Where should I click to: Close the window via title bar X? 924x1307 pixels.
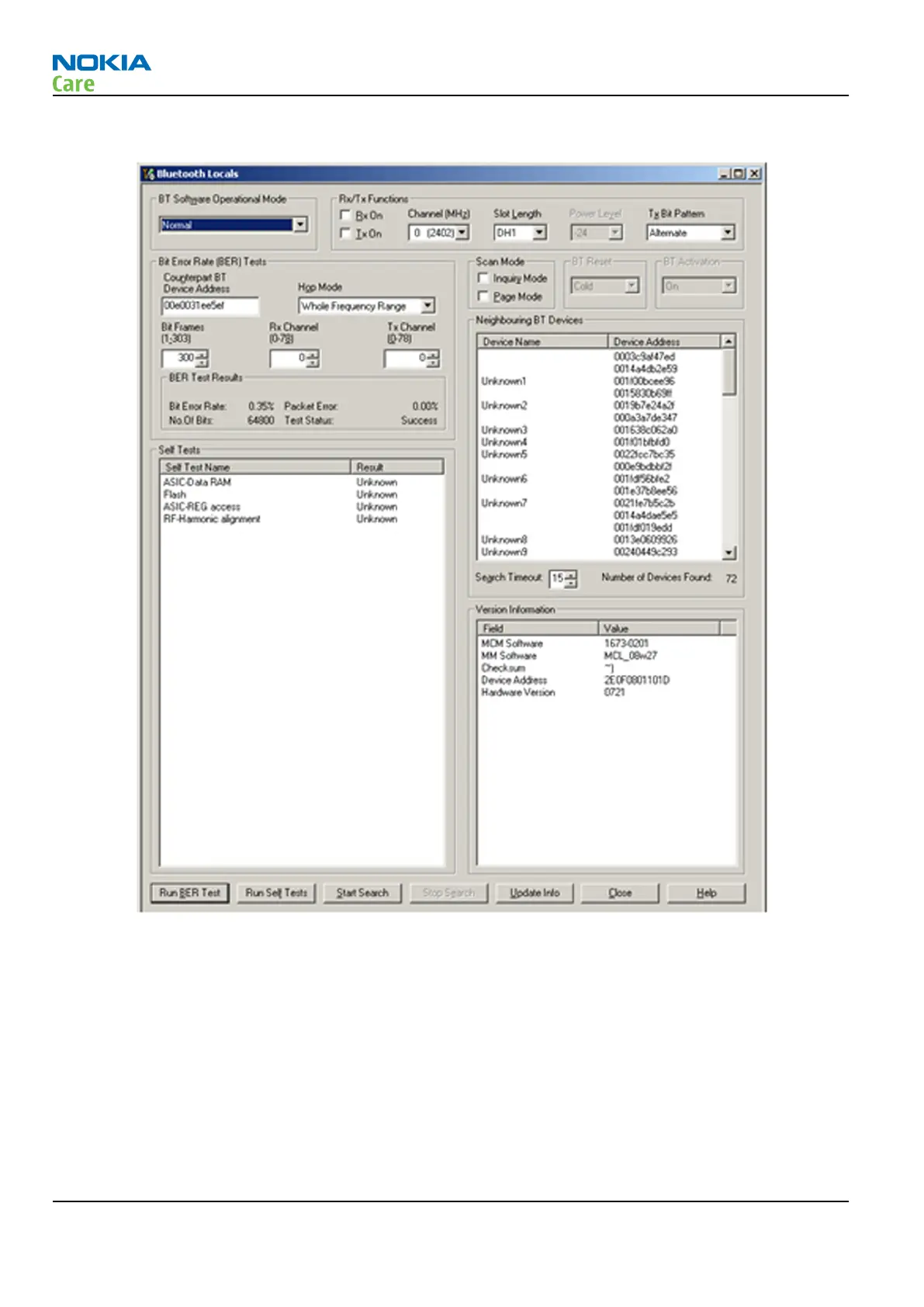click(x=753, y=174)
